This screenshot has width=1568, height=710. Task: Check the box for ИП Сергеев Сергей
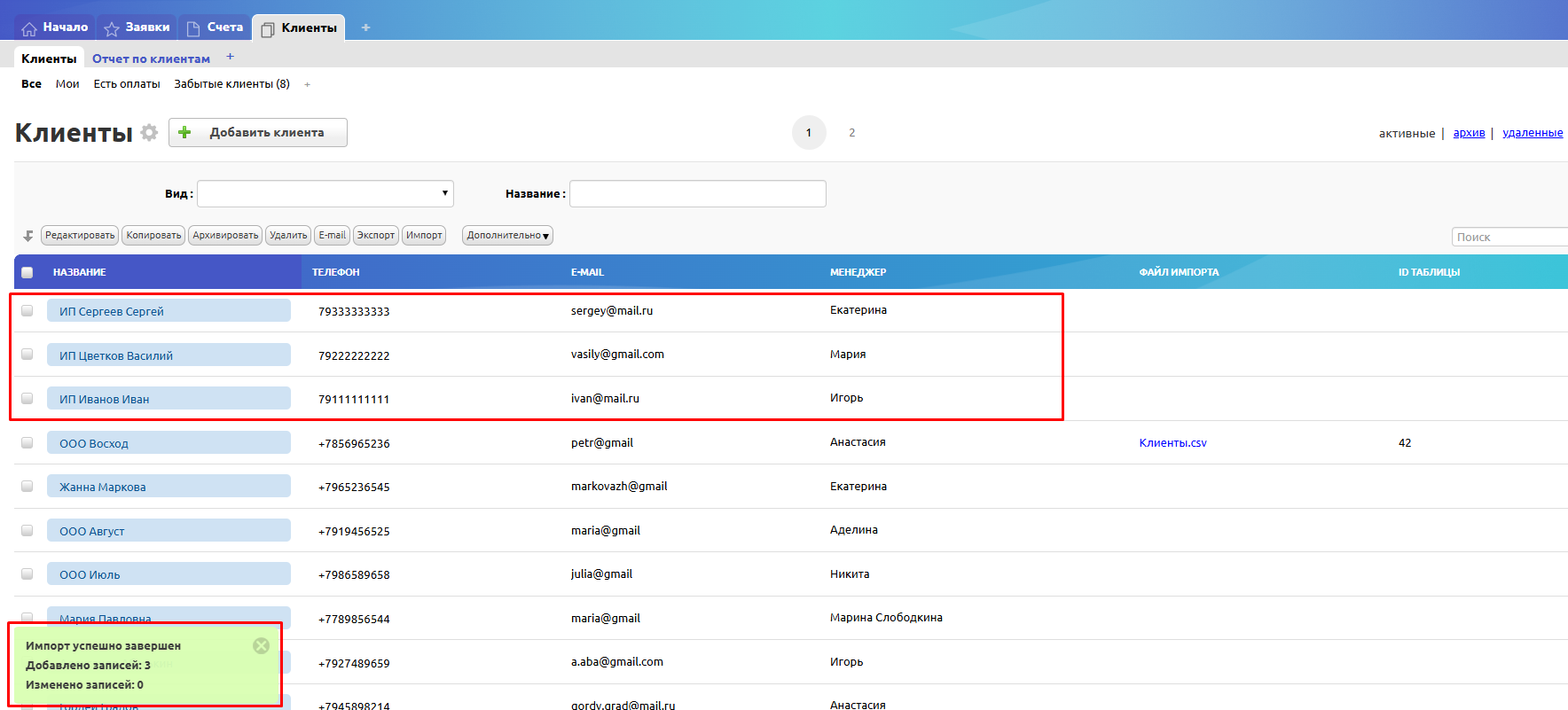[27, 311]
